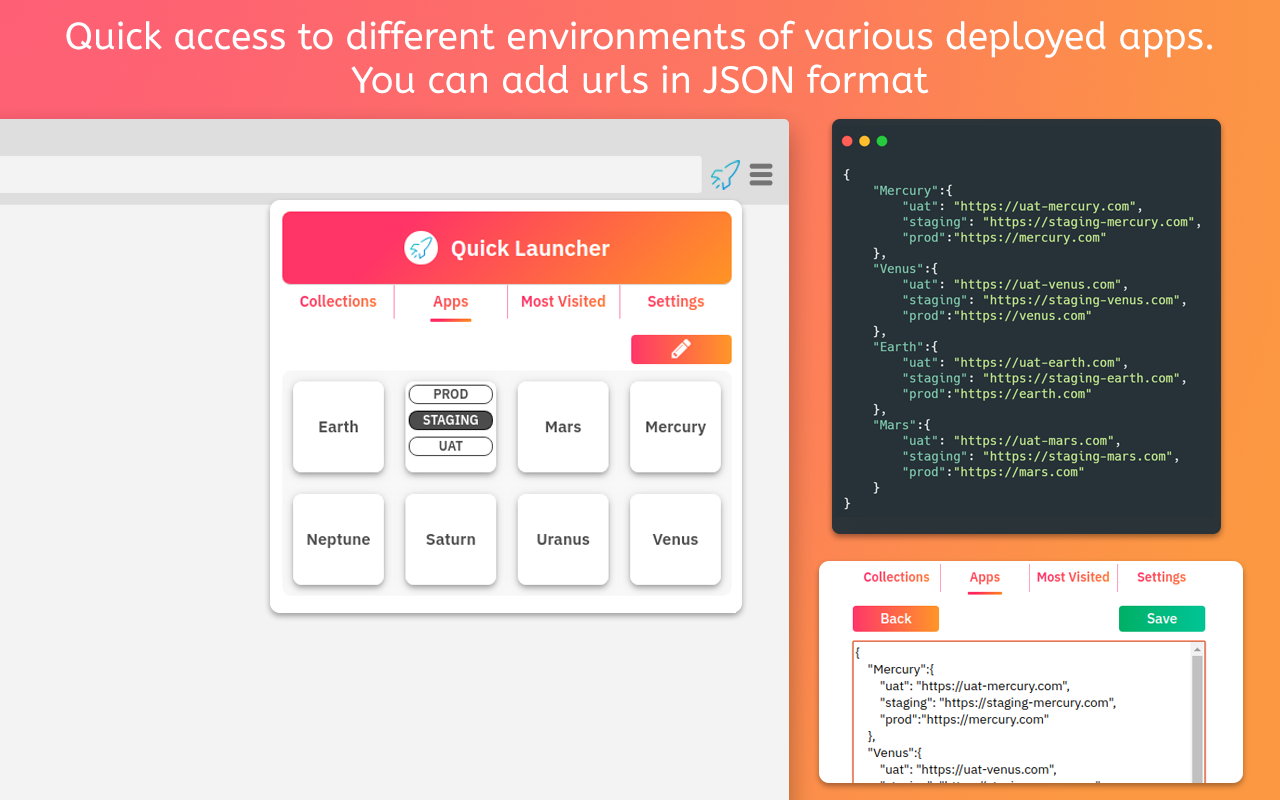Click the pencil edit button
Screen dimensions: 1280x800
tap(681, 349)
